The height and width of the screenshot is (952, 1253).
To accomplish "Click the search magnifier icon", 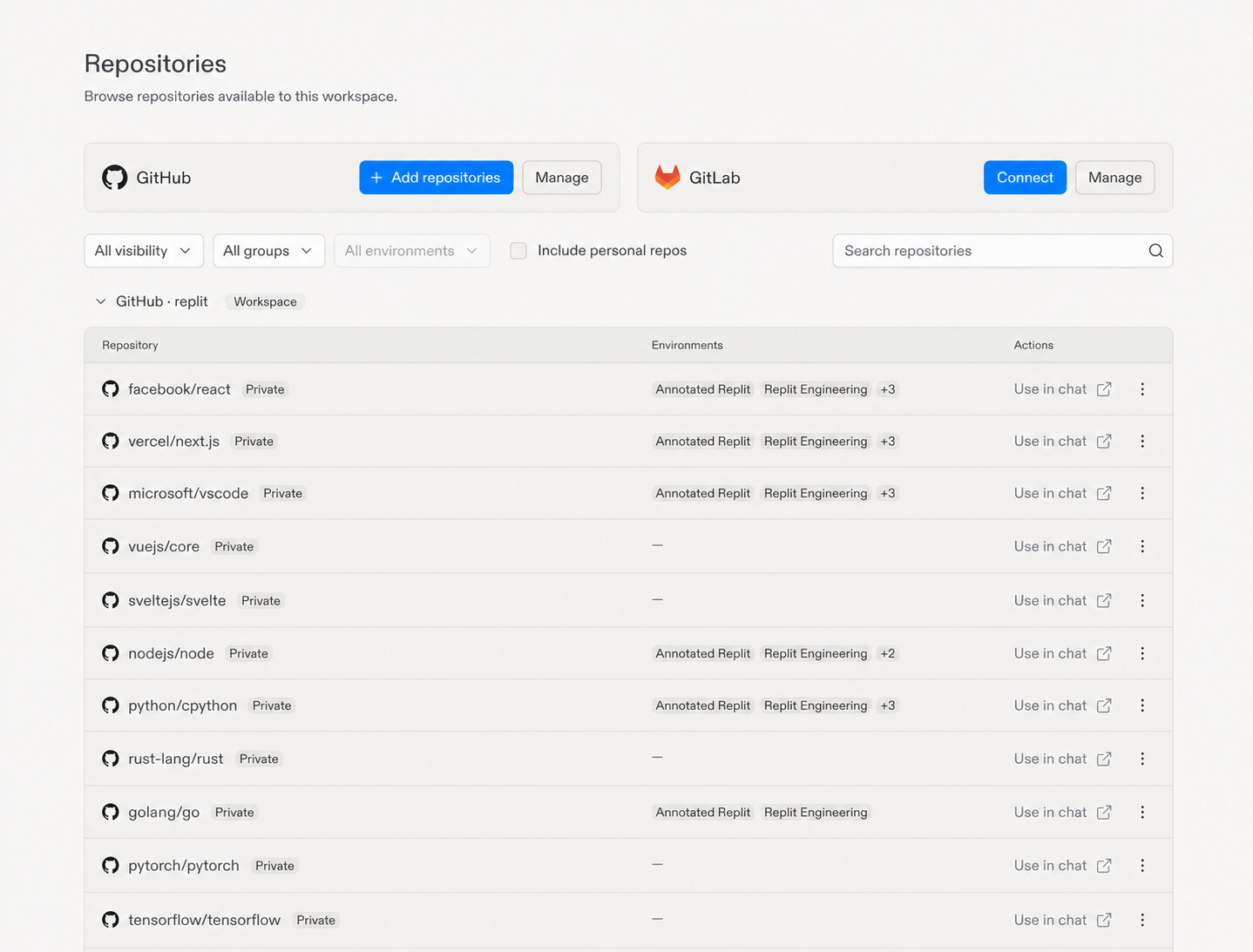I will (x=1155, y=251).
